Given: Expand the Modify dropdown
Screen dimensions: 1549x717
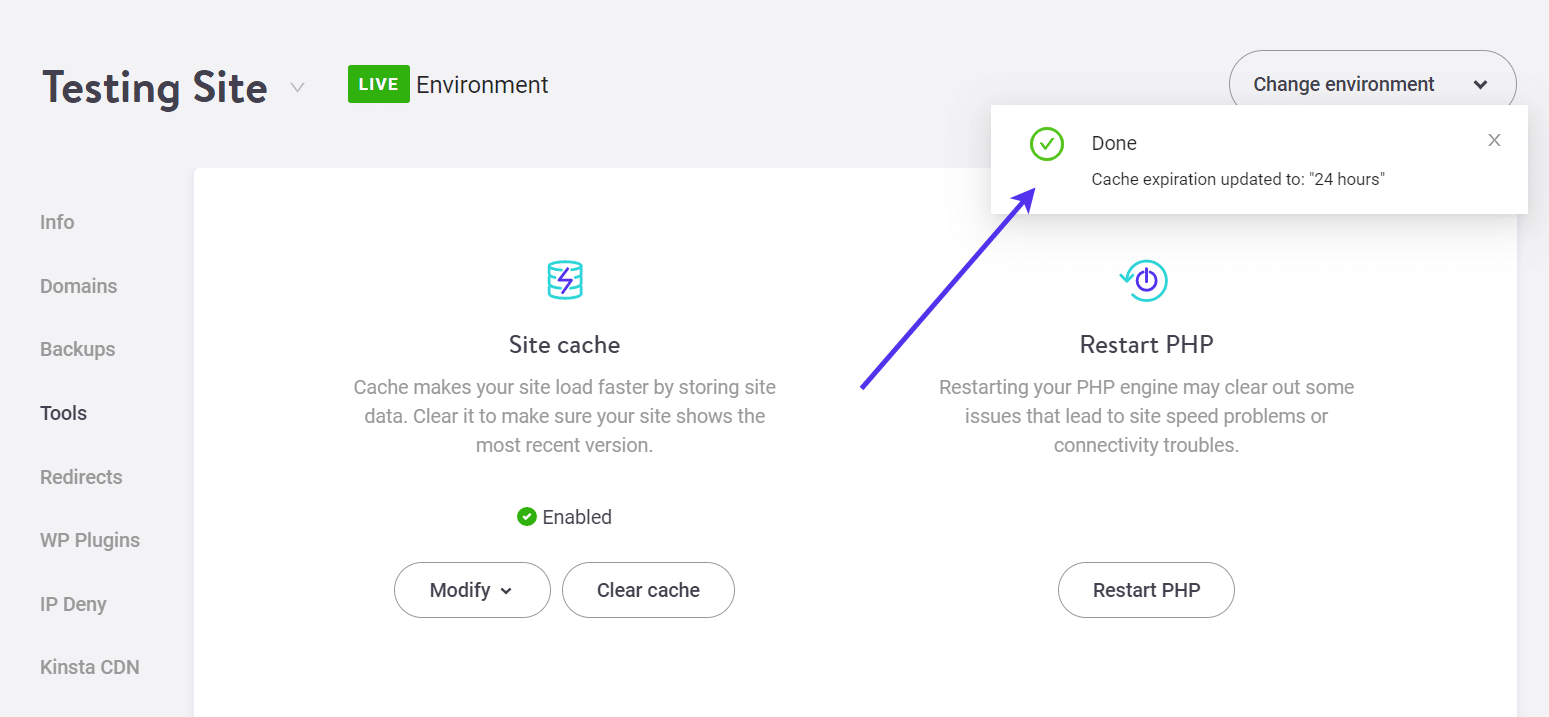Looking at the screenshot, I should (472, 590).
